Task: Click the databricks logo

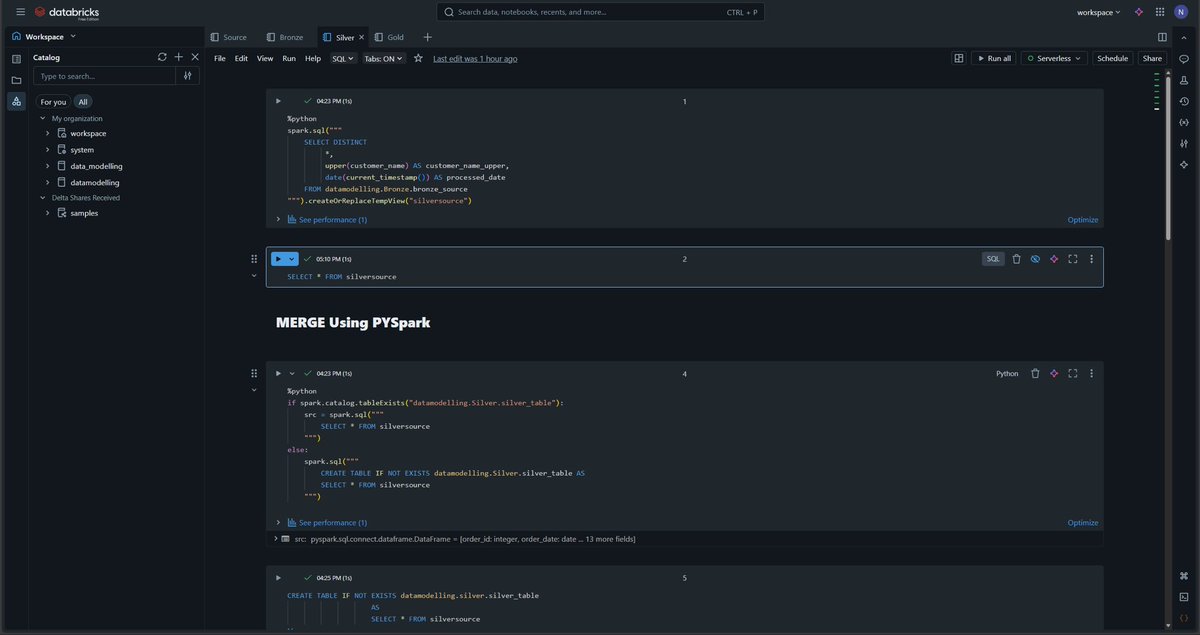Action: [x=67, y=12]
